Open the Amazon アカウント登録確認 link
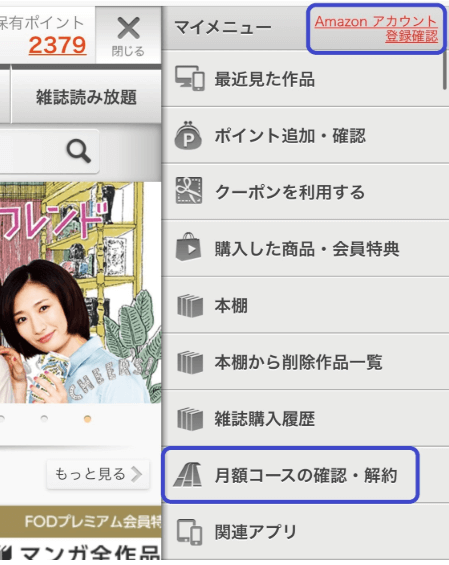This screenshot has width=449, height=565. (x=376, y=29)
